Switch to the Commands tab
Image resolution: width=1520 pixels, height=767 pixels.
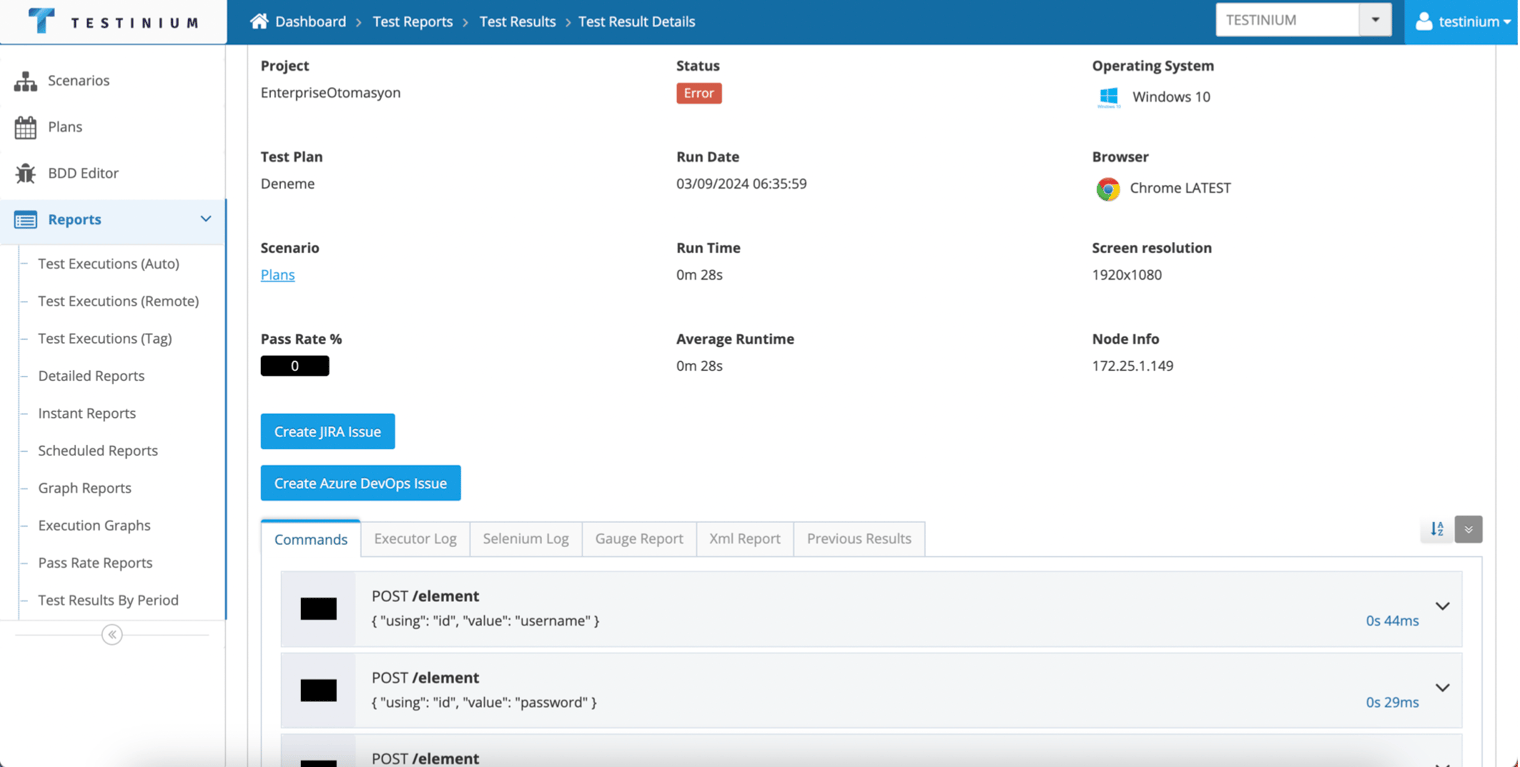click(x=311, y=539)
